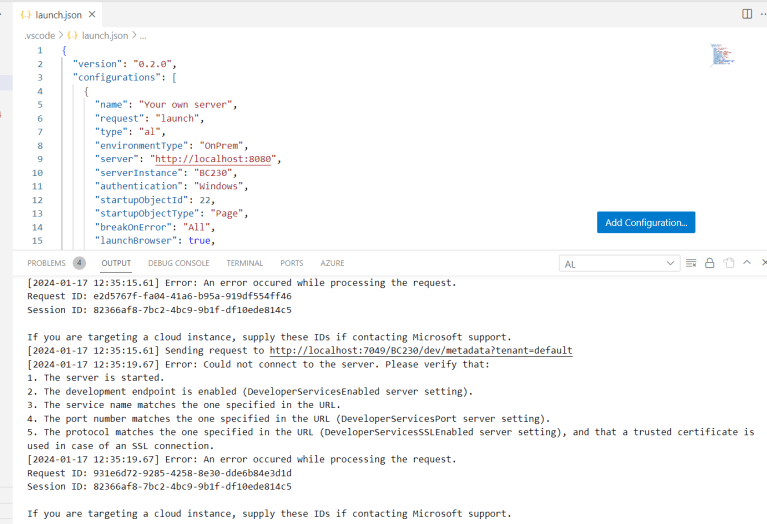
Task: Click line number 9 in gutter
Action: point(40,159)
